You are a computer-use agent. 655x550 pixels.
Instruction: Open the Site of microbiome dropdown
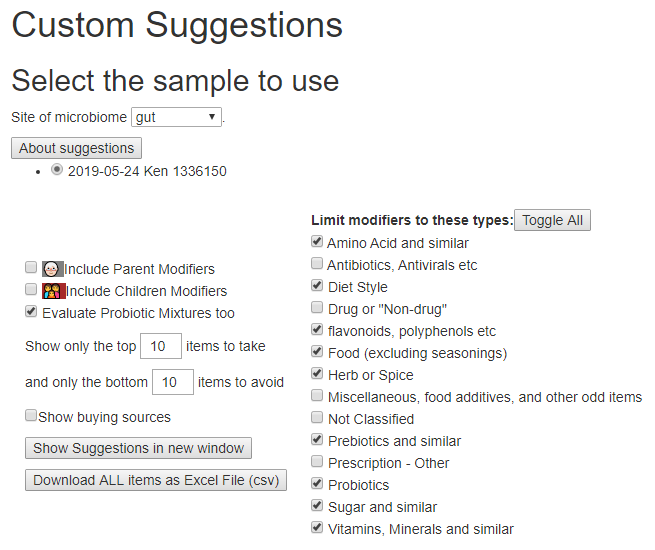pyautogui.click(x=176, y=117)
